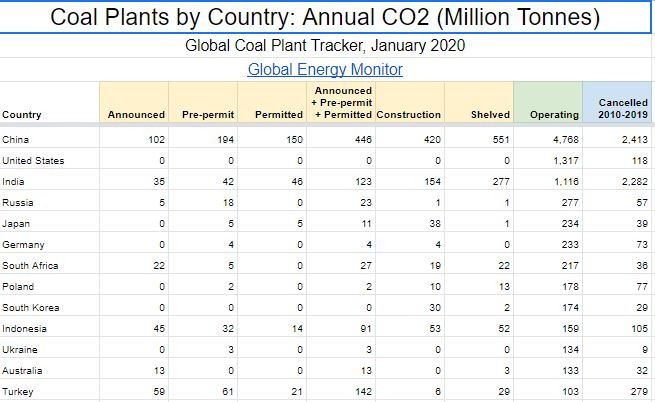Click the Pre-permit column header
This screenshot has width=655, height=402.
pos(207,115)
